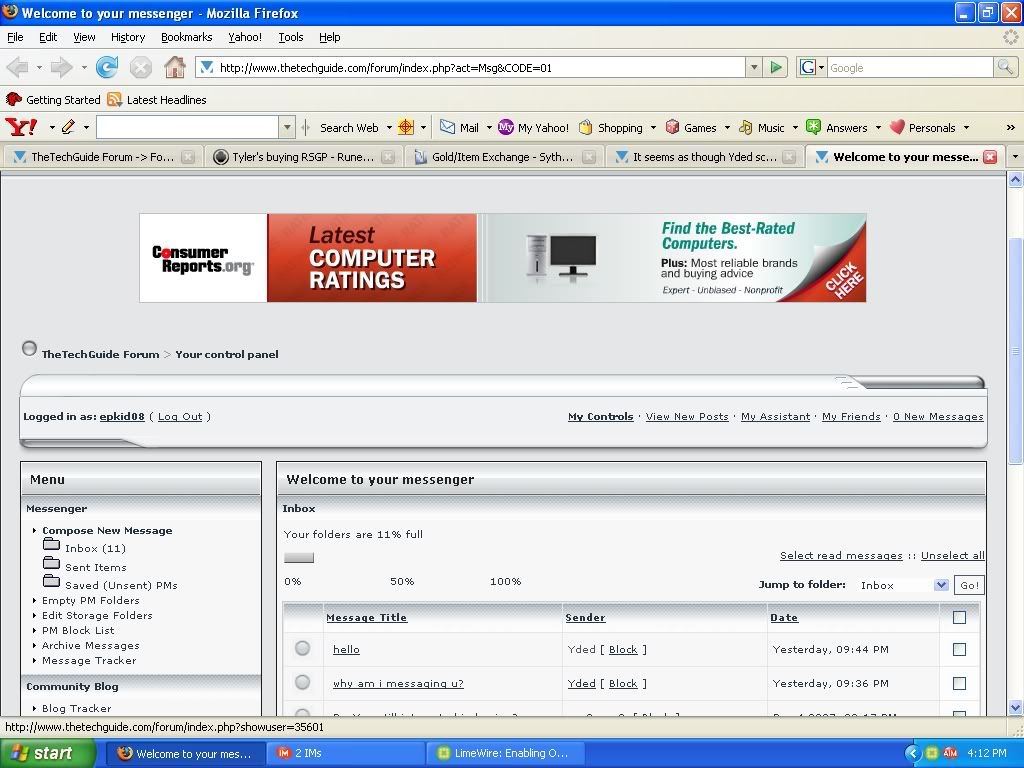The image size is (1024, 768).
Task: Expand the URL bar history dropdown
Action: pyautogui.click(x=754, y=68)
